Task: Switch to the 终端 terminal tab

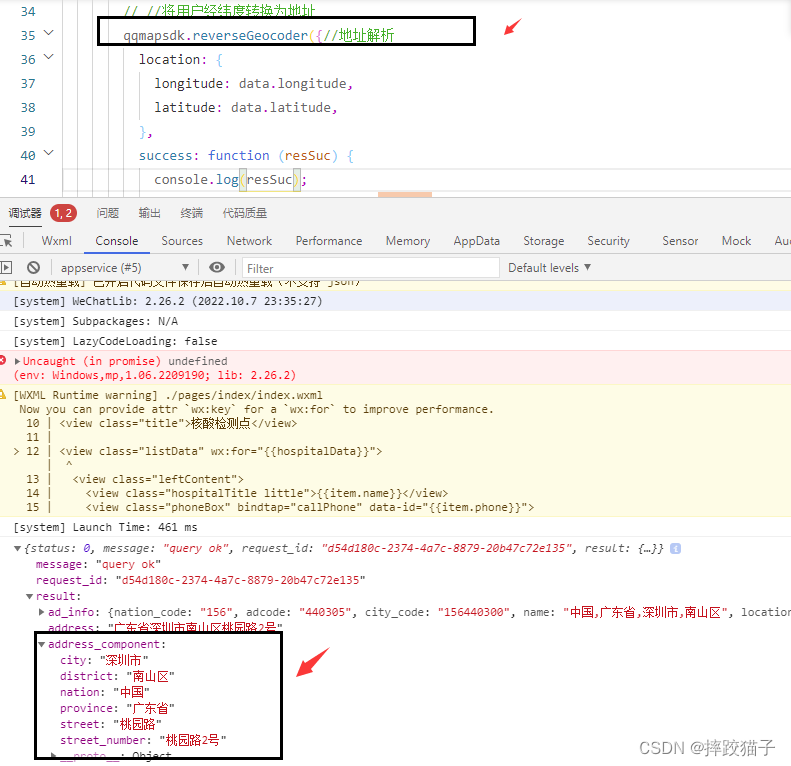Action: 192,213
